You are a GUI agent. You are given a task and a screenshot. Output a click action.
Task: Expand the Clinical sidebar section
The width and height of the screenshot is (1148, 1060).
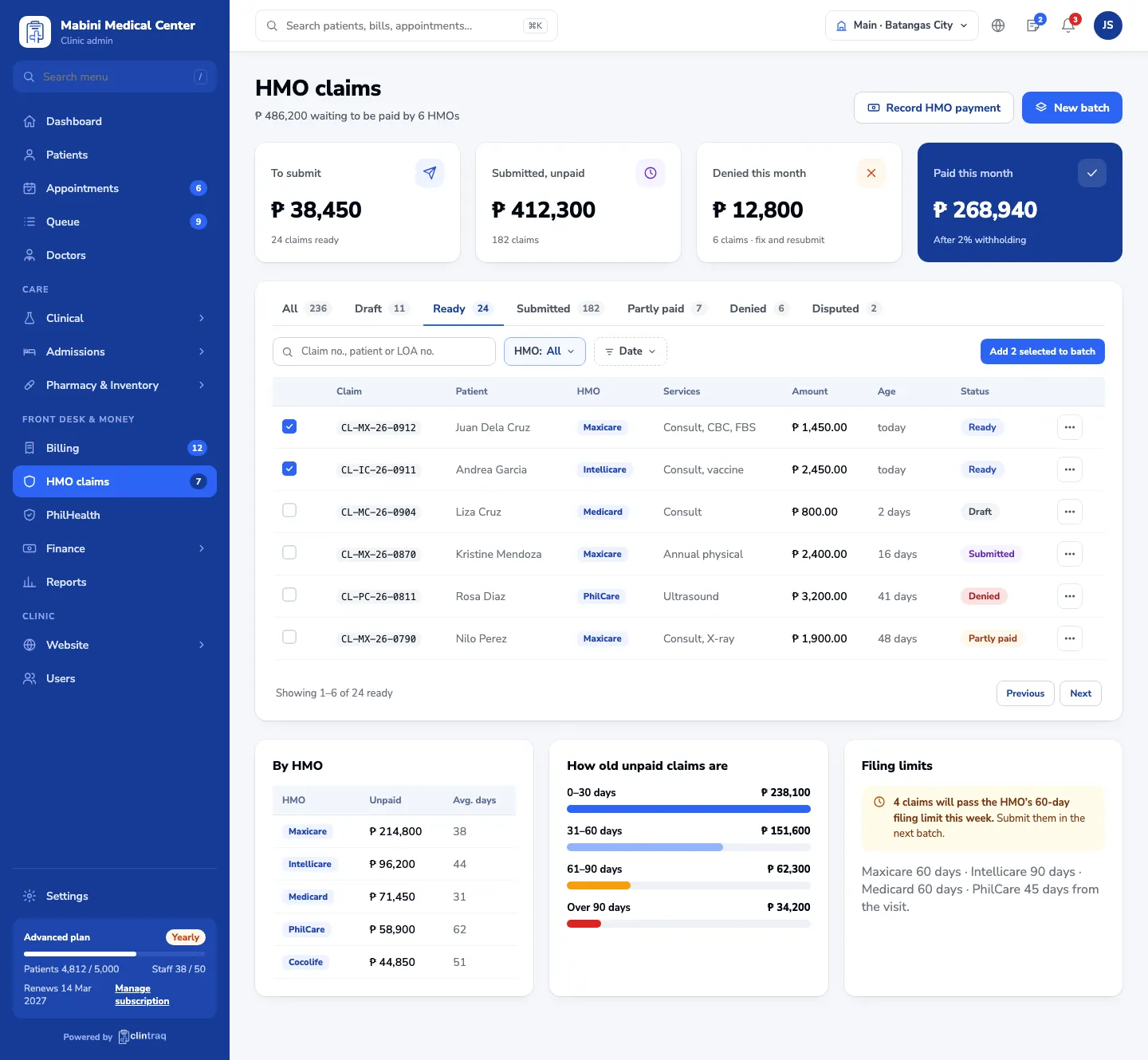(115, 318)
